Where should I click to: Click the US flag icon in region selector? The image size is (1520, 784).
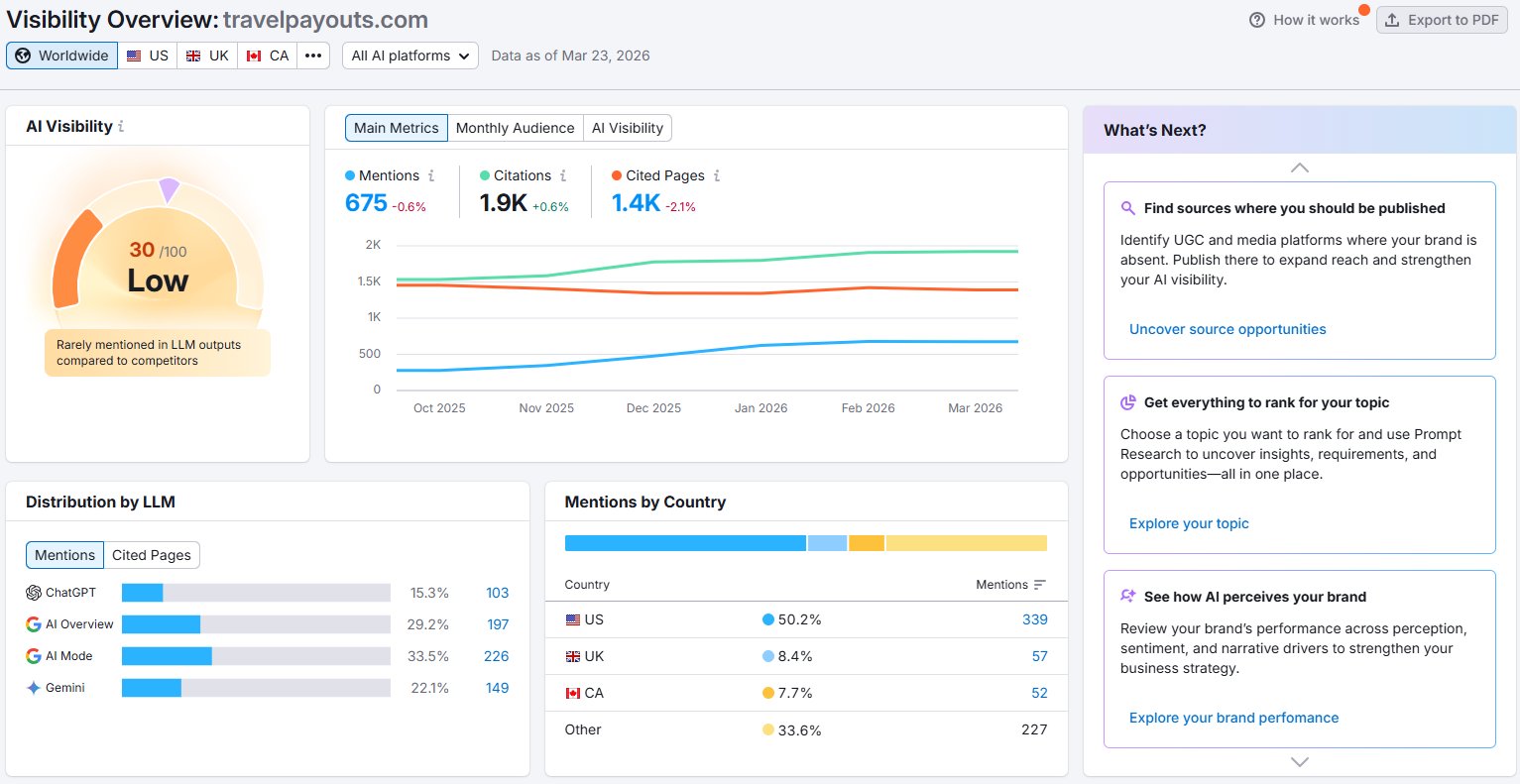(134, 56)
